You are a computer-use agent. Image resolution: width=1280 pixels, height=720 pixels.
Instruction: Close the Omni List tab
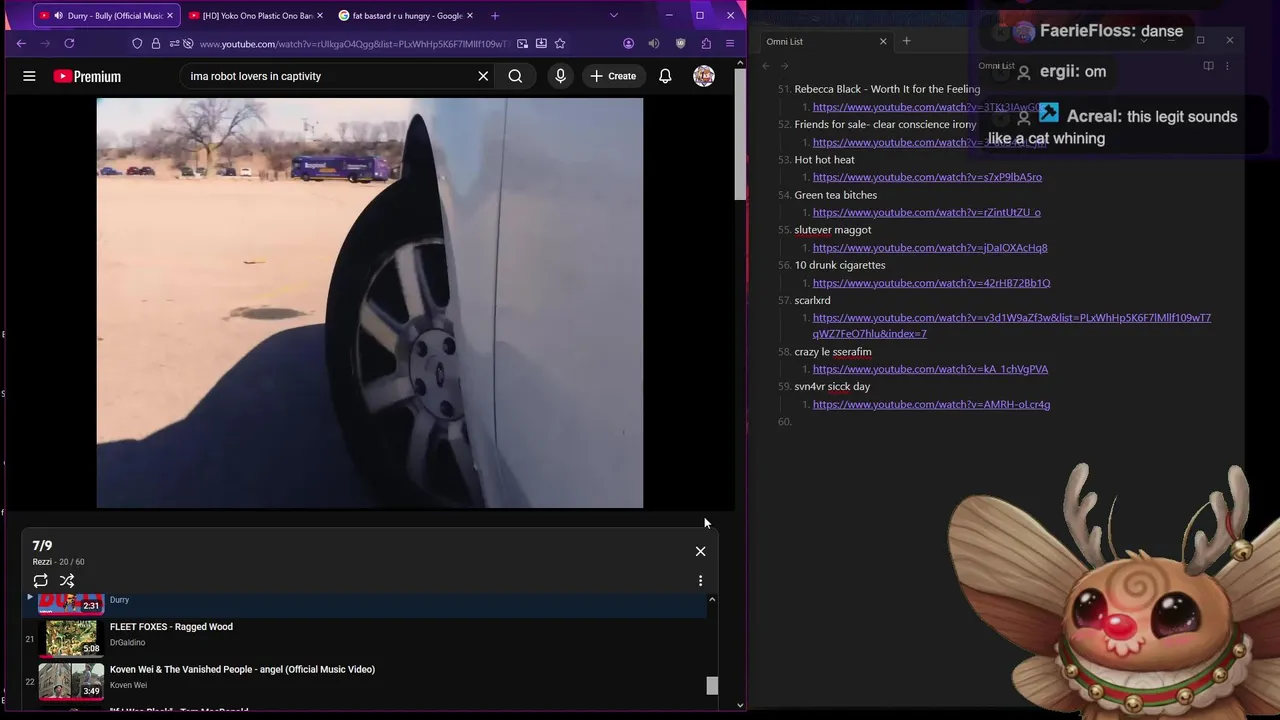883,41
